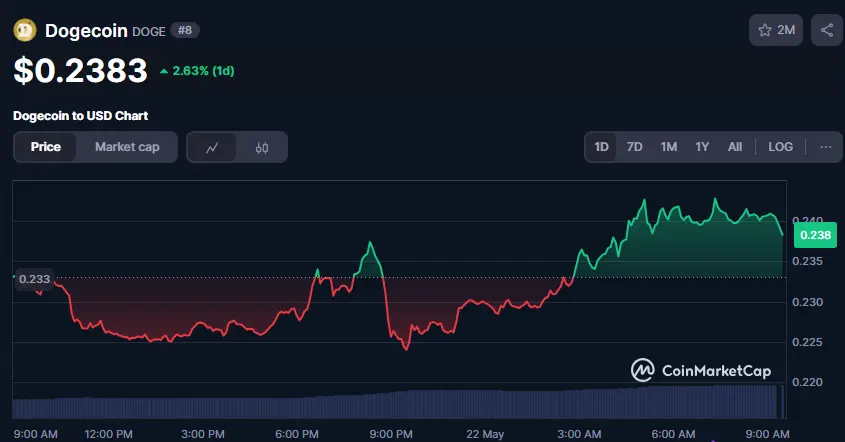
Task: Click the 6:00 AM time axis label
Action: [x=673, y=434]
